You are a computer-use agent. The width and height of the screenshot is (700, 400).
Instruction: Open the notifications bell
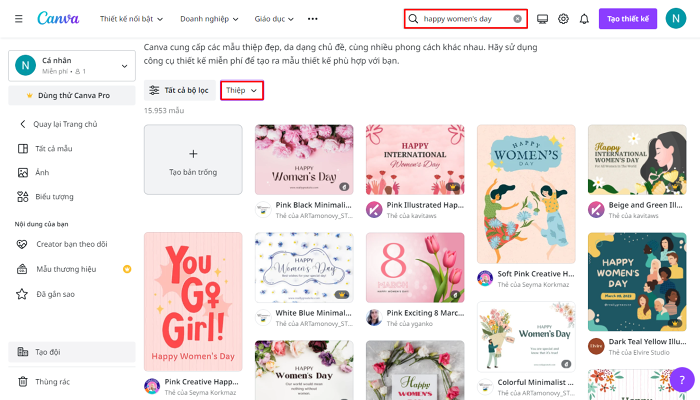584,19
